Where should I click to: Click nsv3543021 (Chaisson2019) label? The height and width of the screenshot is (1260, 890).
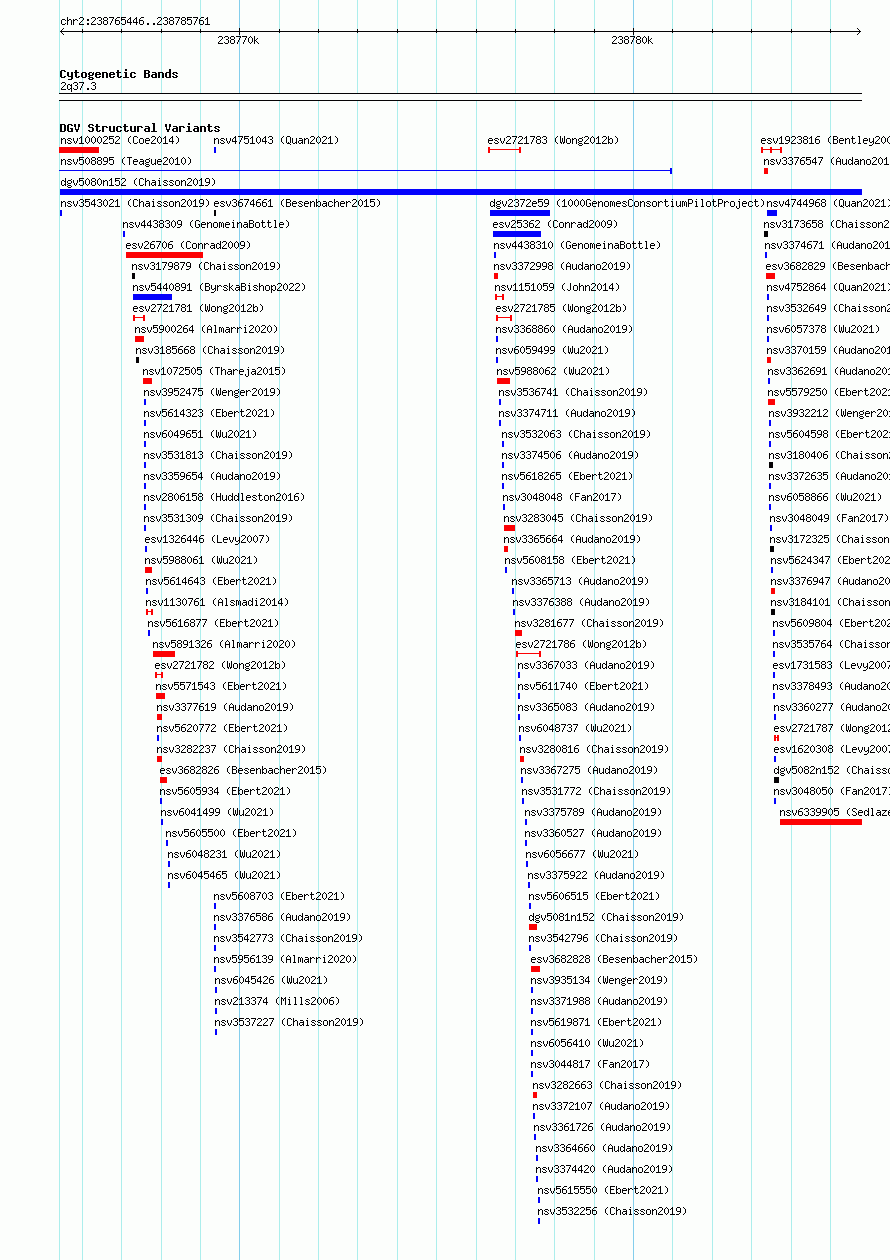tap(135, 204)
